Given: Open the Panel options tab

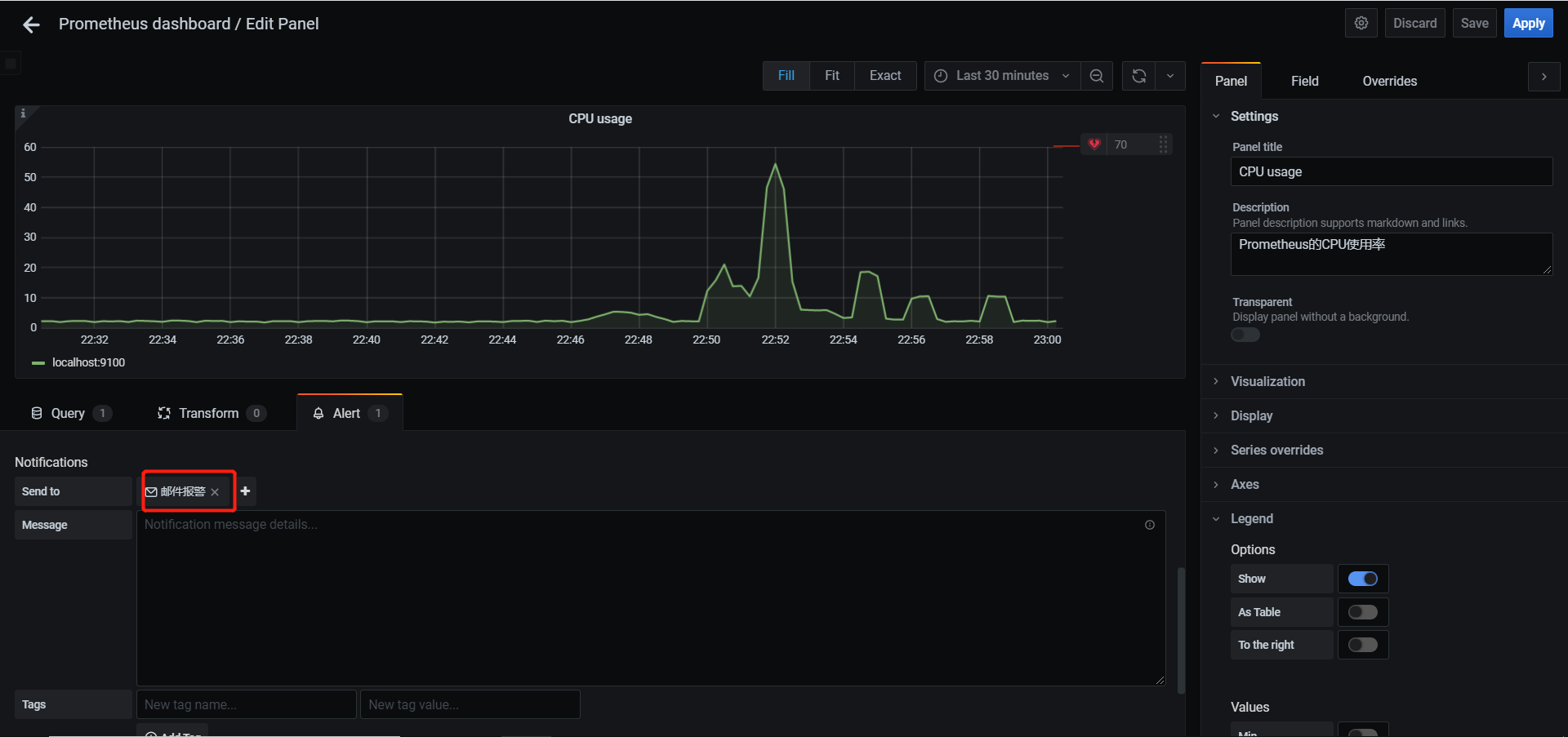Looking at the screenshot, I should pos(1231,81).
